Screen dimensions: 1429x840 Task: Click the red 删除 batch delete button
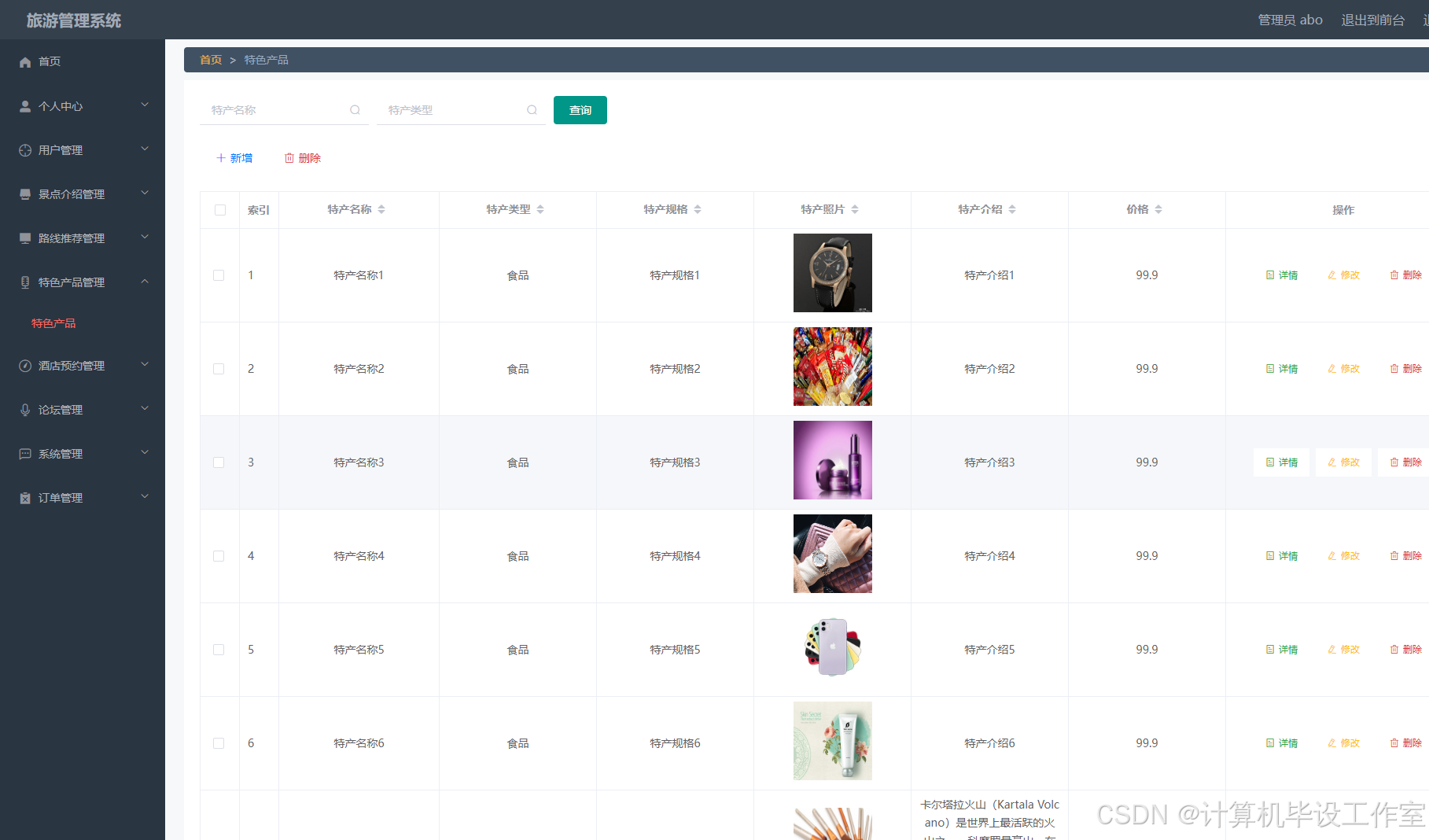(303, 158)
